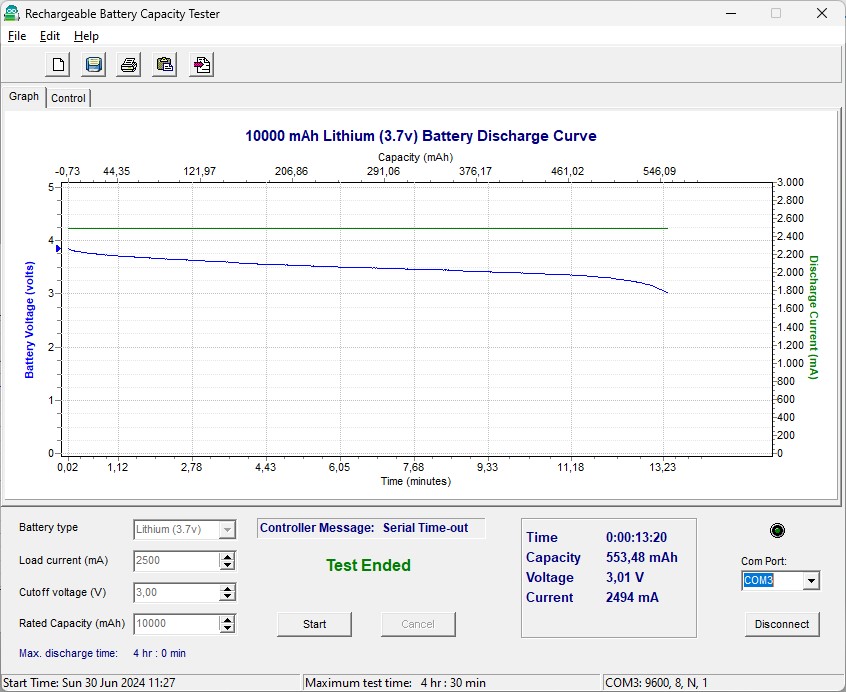Viewport: 846px width, 692px height.
Task: Increase Load current with the up arrow
Action: [228, 557]
